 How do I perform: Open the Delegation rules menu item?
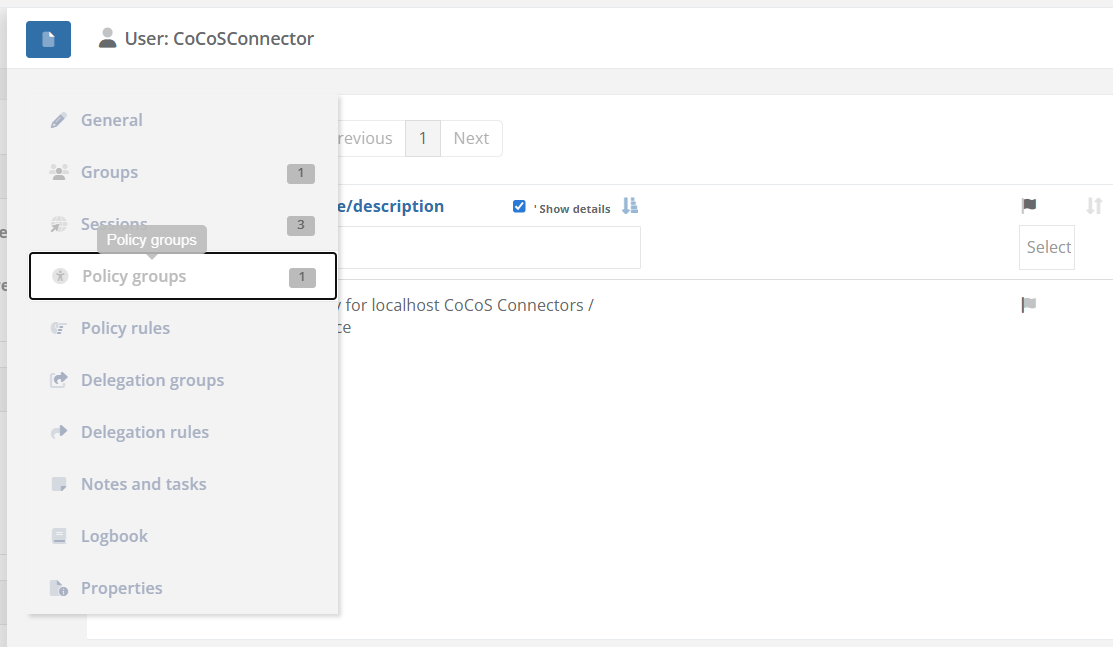point(182,432)
